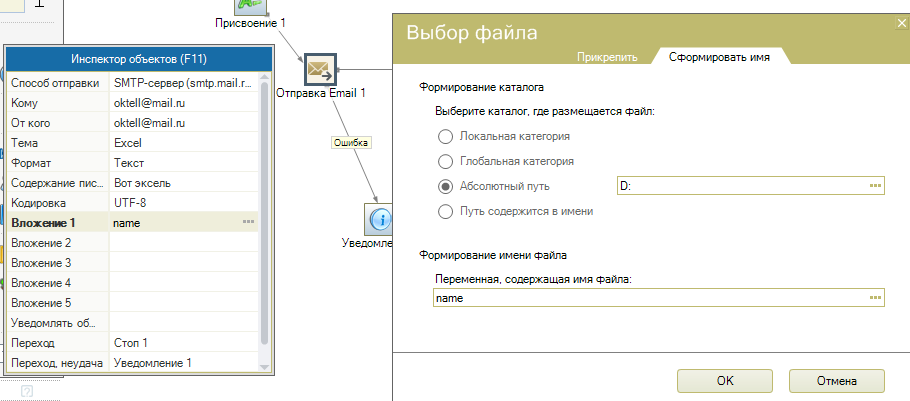Click the Отправка Email 1 envelope icon
The image size is (910, 401).
320,69
